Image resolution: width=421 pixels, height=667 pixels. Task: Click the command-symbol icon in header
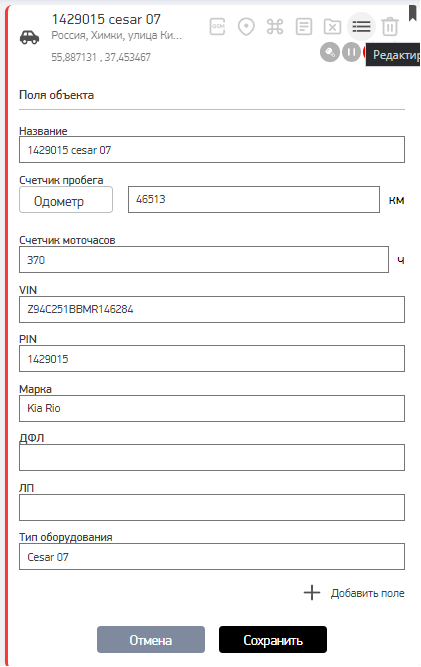coord(275,27)
